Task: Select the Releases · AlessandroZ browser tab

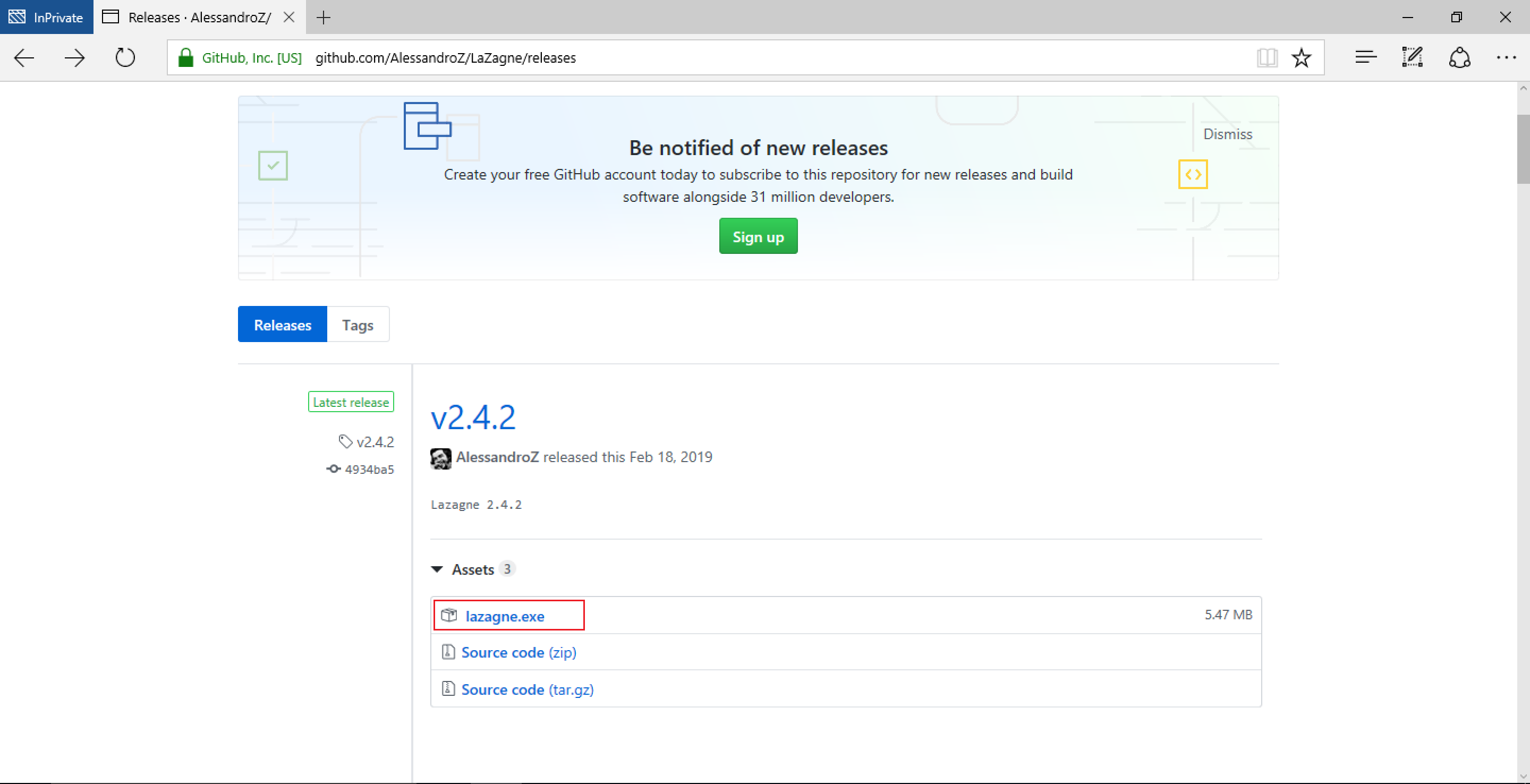Action: [200, 17]
